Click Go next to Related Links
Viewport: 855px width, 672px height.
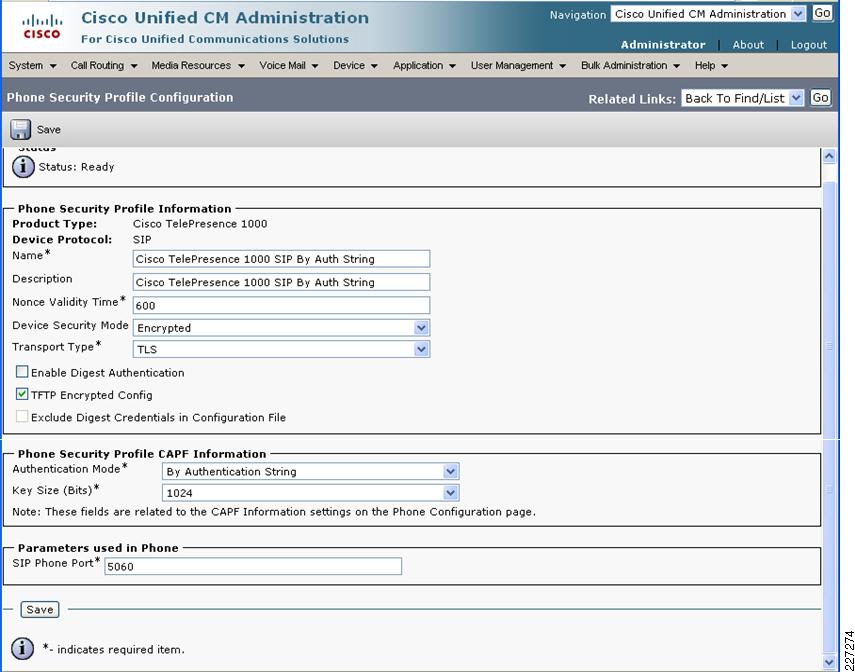tap(820, 98)
